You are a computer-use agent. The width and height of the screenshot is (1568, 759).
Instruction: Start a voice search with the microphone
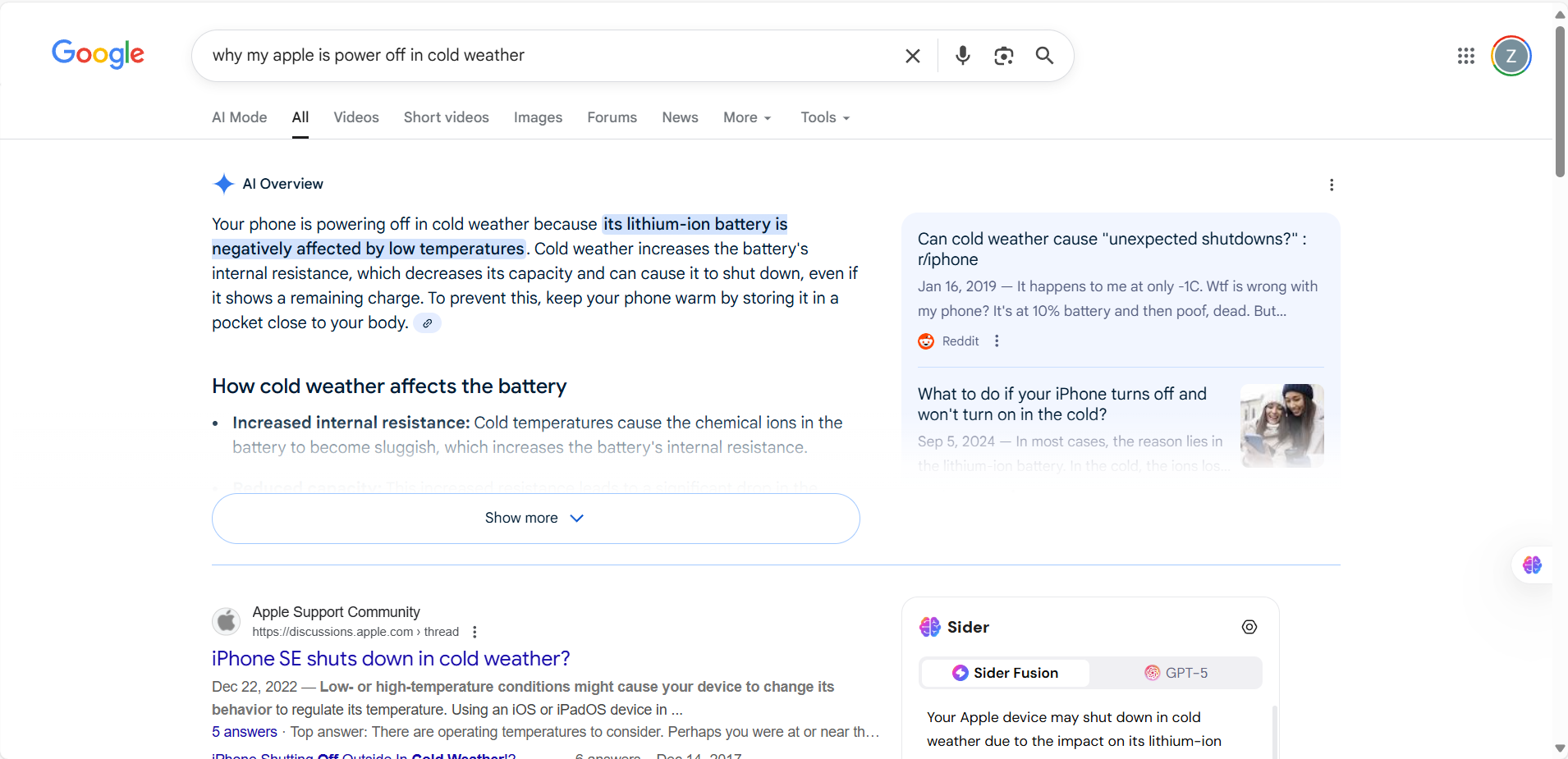[962, 55]
